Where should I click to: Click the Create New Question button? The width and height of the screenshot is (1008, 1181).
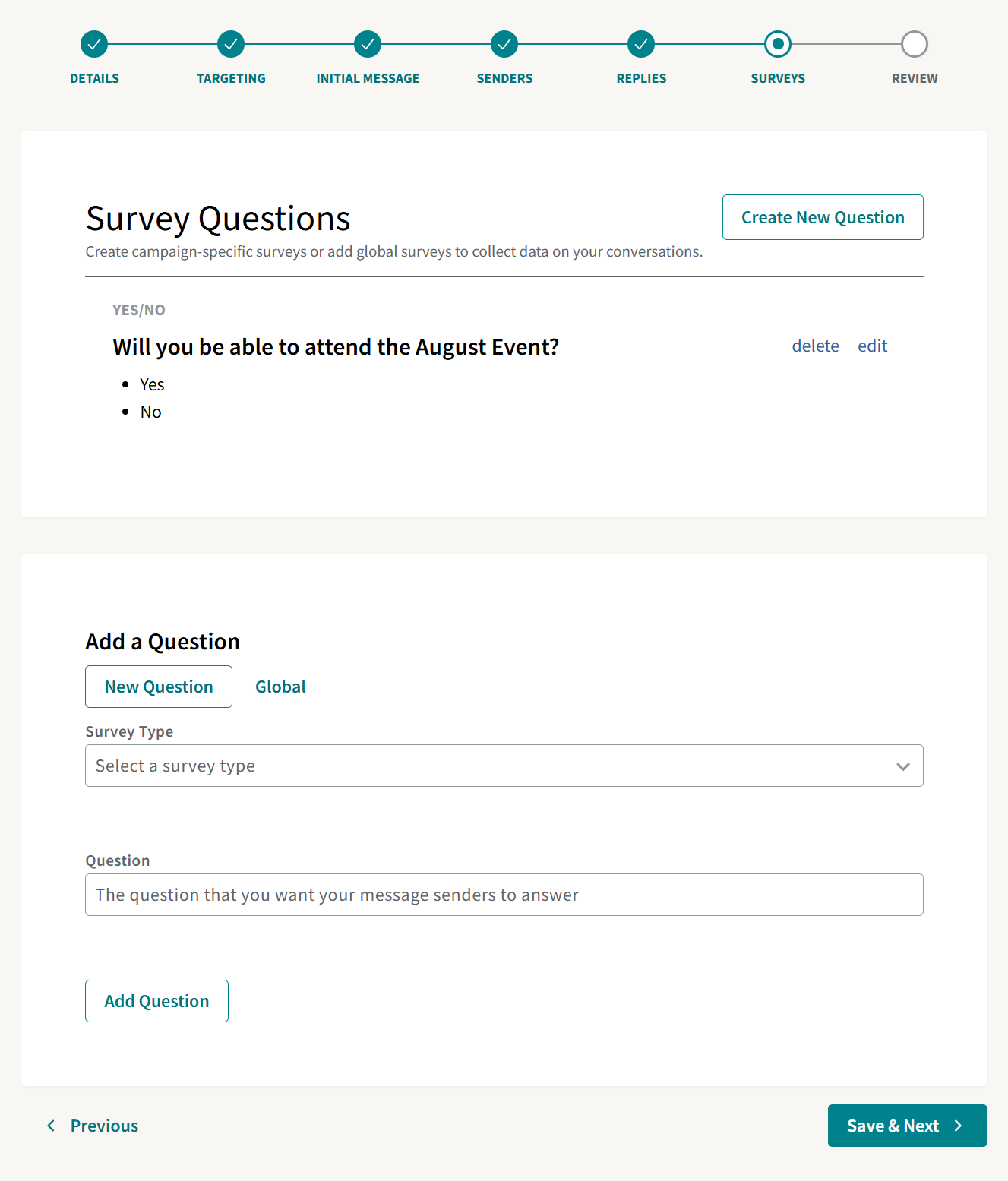point(823,217)
